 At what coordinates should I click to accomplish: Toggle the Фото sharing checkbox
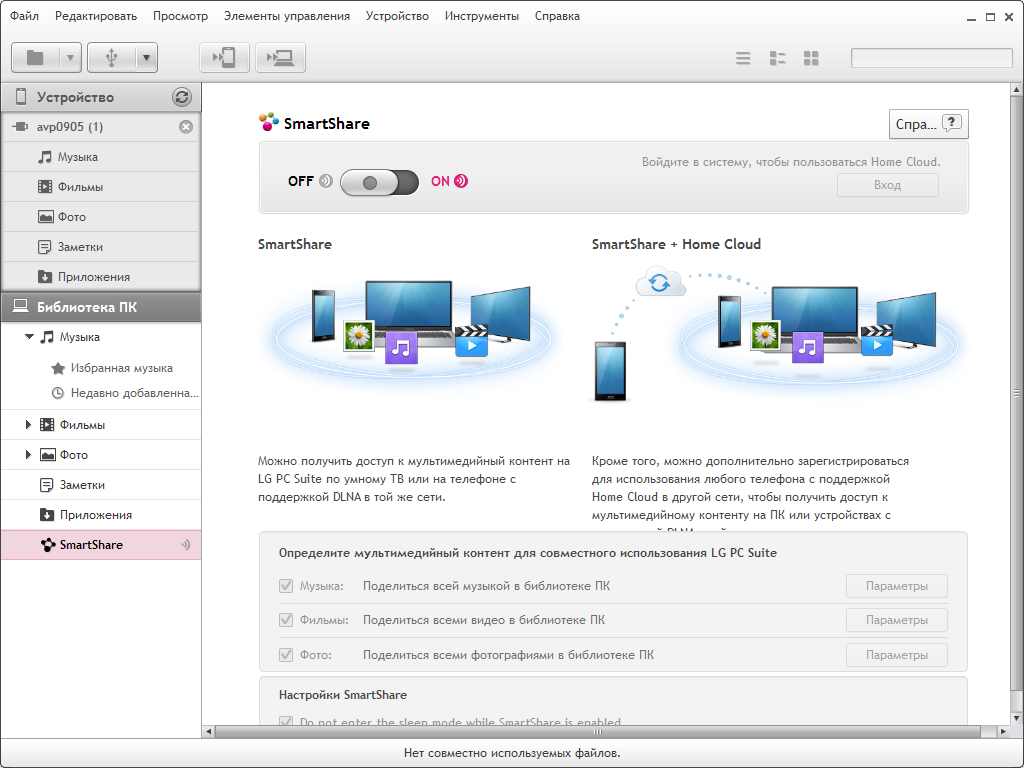(x=286, y=654)
